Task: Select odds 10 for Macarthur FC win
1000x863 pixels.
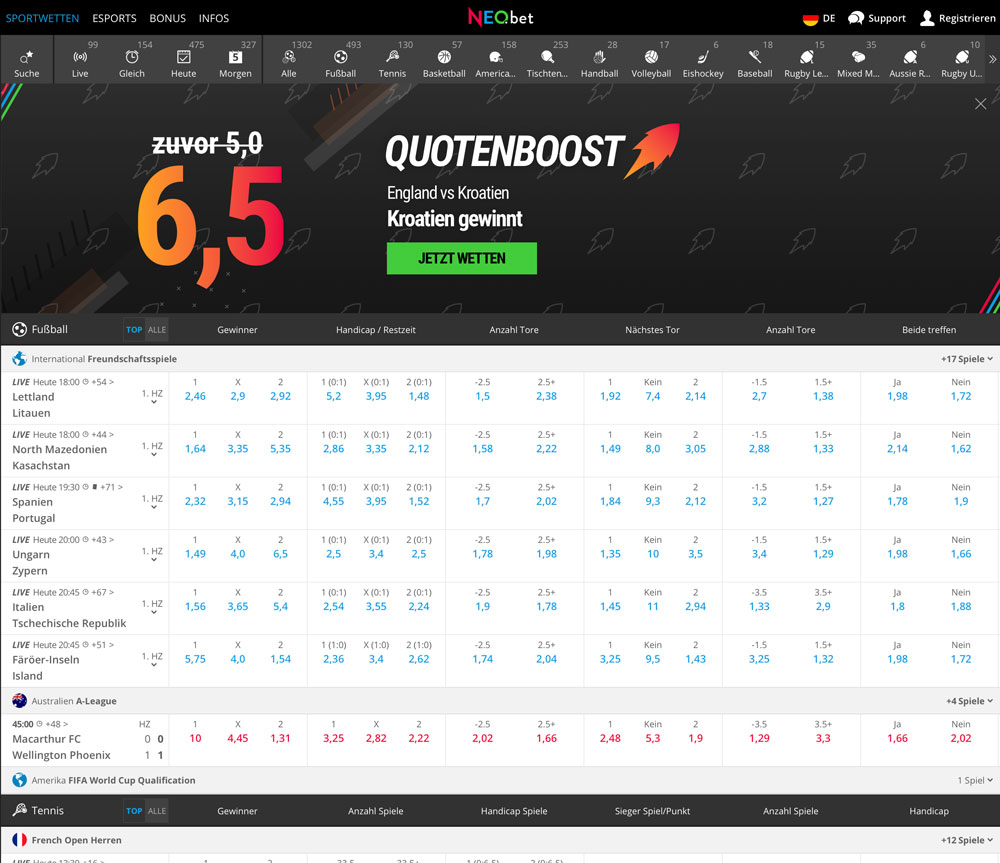Action: (x=195, y=739)
